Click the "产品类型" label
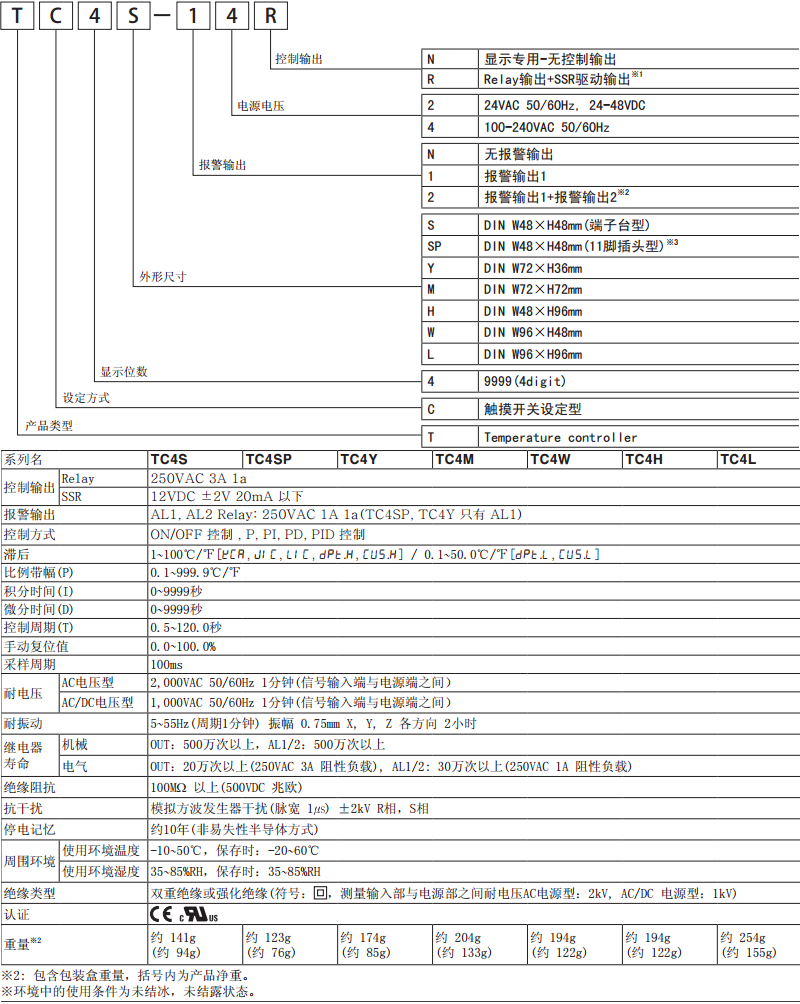800x1004 pixels. pos(49,425)
